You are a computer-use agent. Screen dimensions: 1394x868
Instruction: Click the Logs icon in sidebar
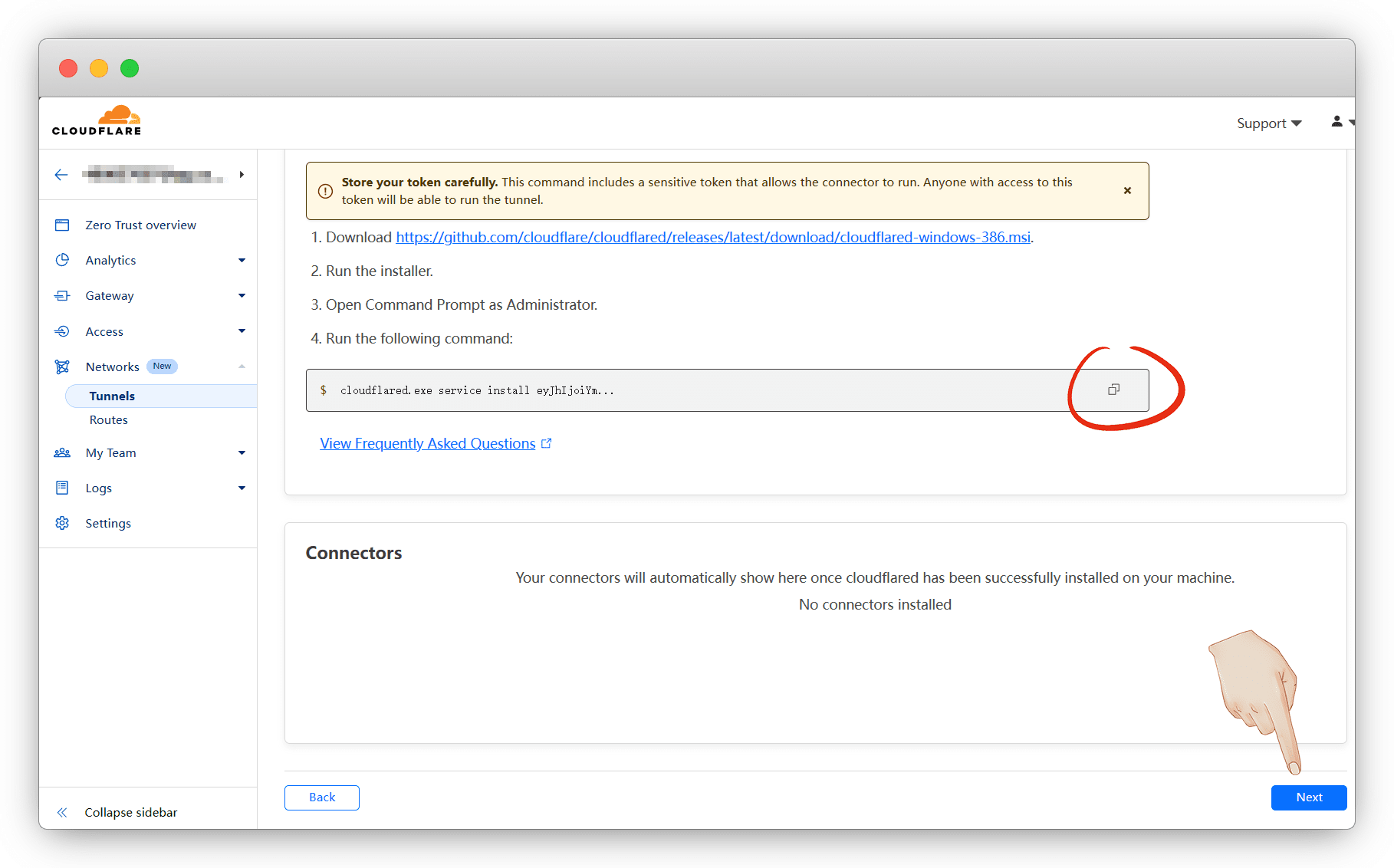pyautogui.click(x=62, y=488)
